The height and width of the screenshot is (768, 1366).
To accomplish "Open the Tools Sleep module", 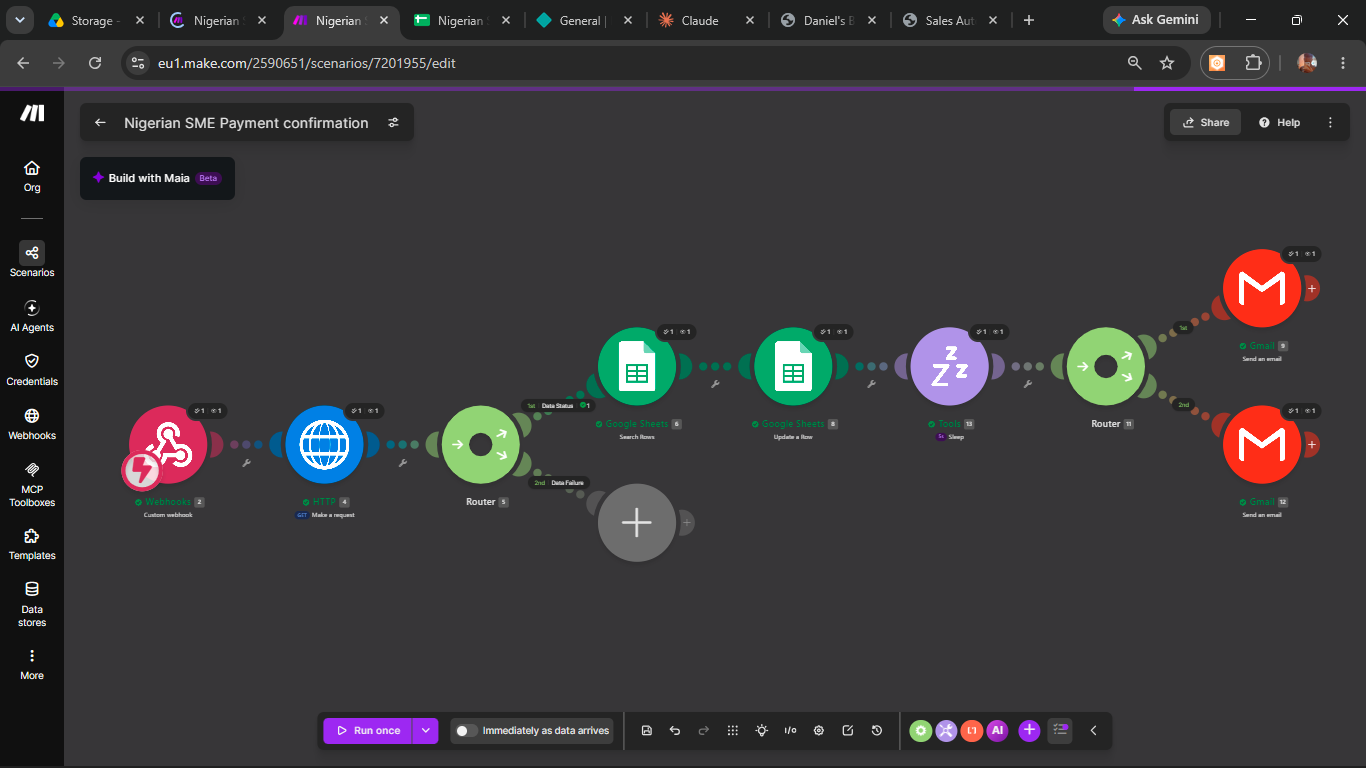I will tap(949, 367).
